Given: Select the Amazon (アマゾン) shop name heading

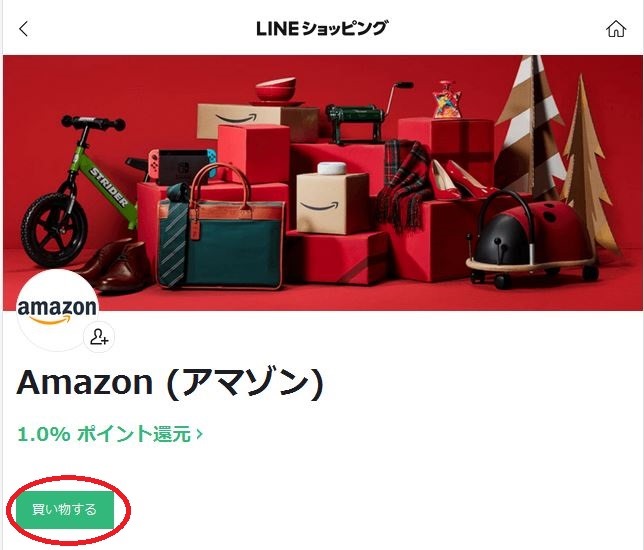Looking at the screenshot, I should point(170,383).
